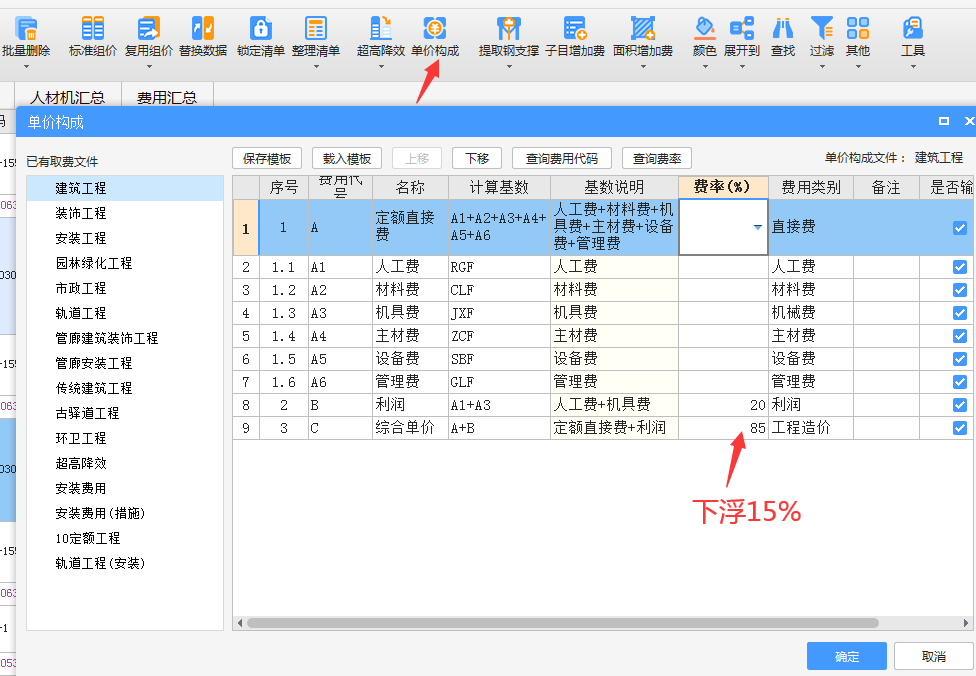This screenshot has width=976, height=676.
Task: Click the 提取钢支撑 icon
Action: pyautogui.click(x=509, y=29)
